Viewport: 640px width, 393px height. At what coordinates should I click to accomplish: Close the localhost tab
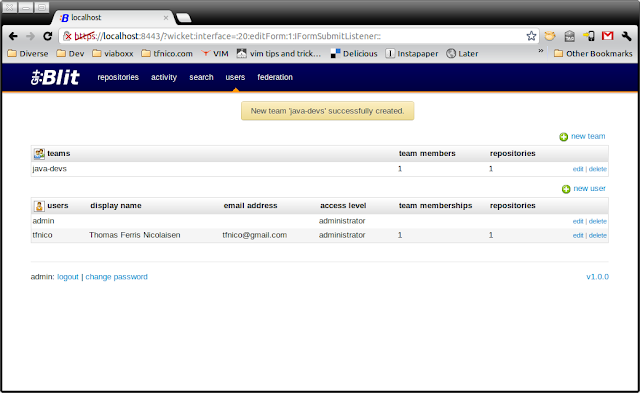(x=166, y=18)
